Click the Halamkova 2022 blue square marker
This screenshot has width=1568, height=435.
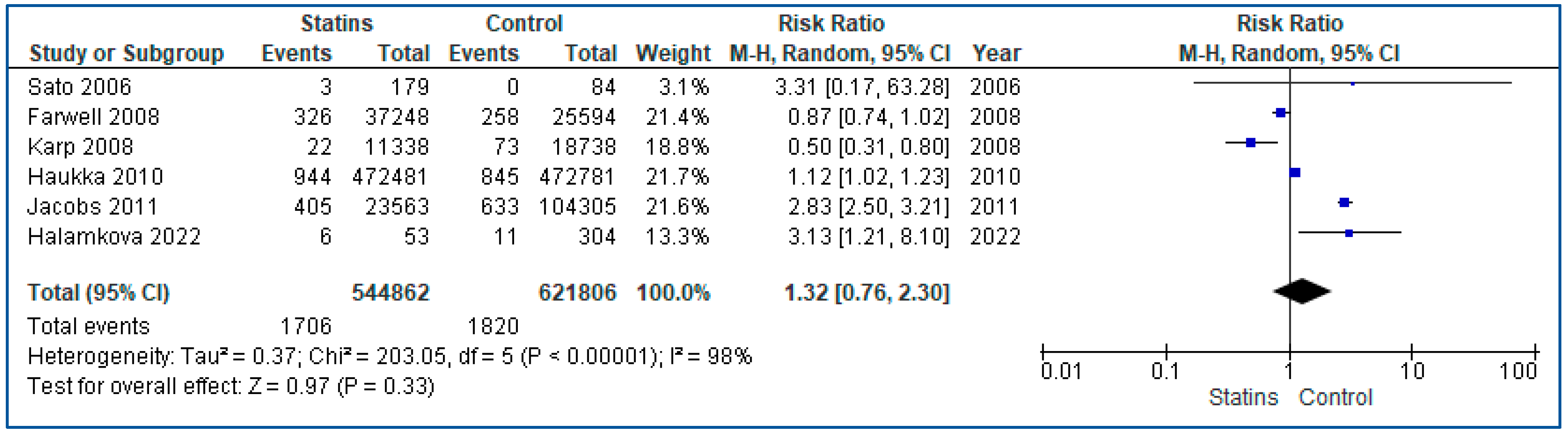pos(1349,232)
